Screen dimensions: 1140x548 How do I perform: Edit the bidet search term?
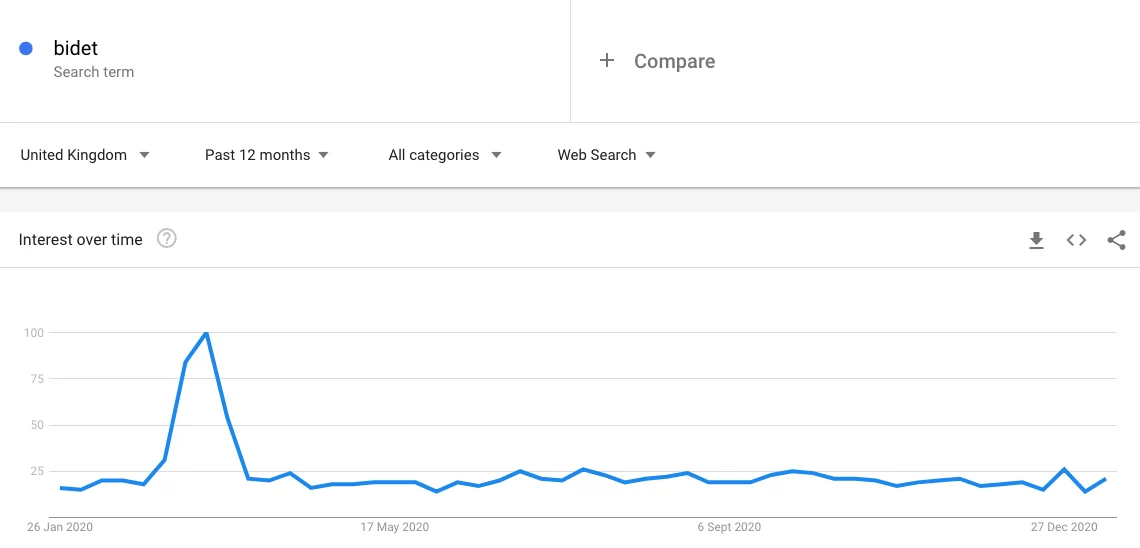pyautogui.click(x=76, y=48)
